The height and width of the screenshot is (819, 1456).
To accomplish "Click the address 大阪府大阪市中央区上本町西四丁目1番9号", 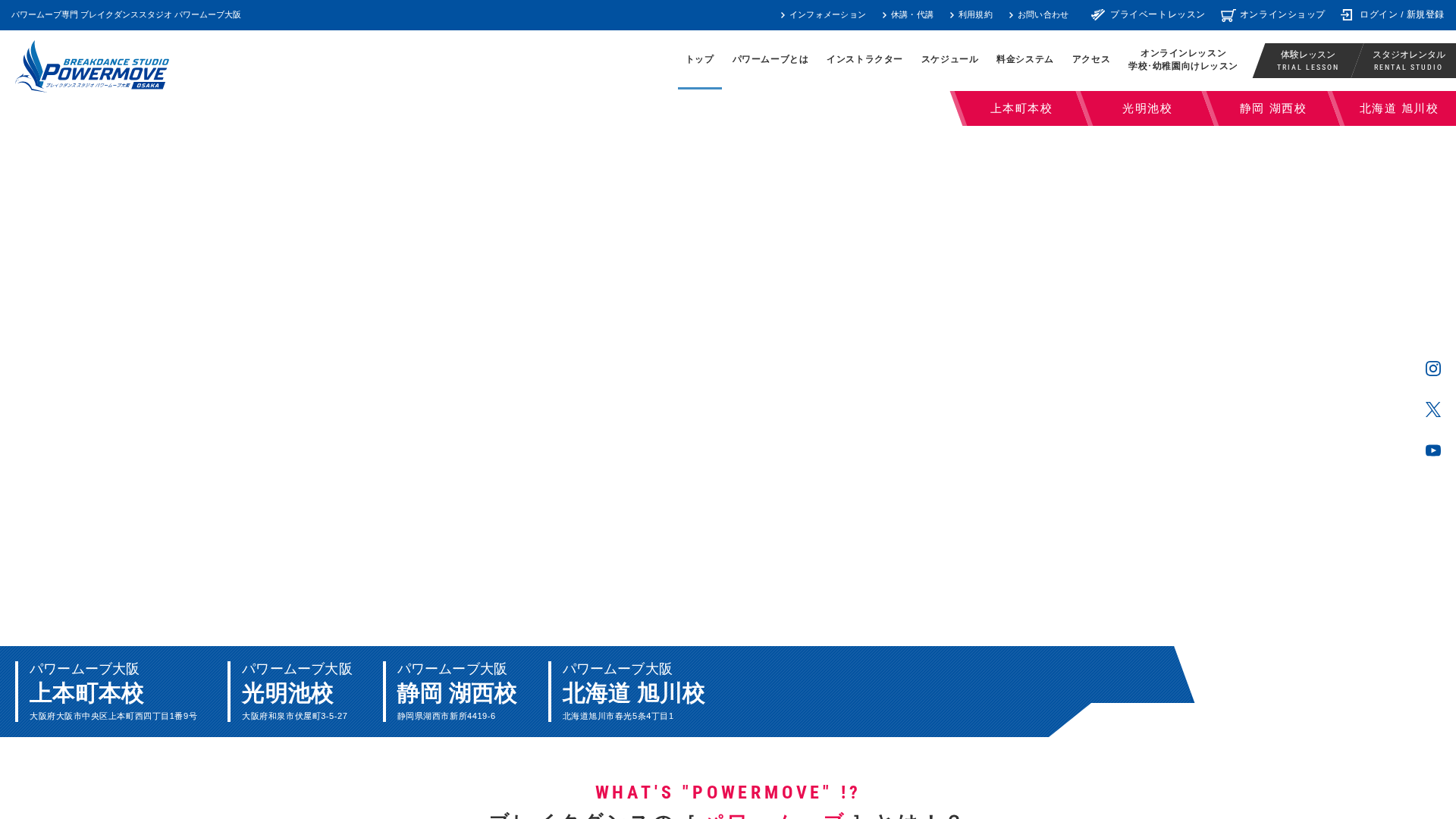I will [x=113, y=716].
